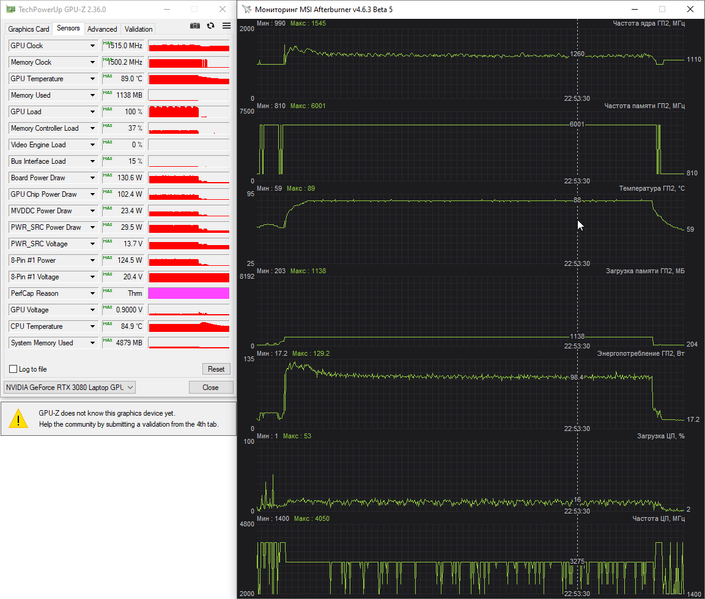Viewport: 705px width, 599px height.
Task: Click the 8-Pin #1 Voltage red graph
Action: (189, 277)
